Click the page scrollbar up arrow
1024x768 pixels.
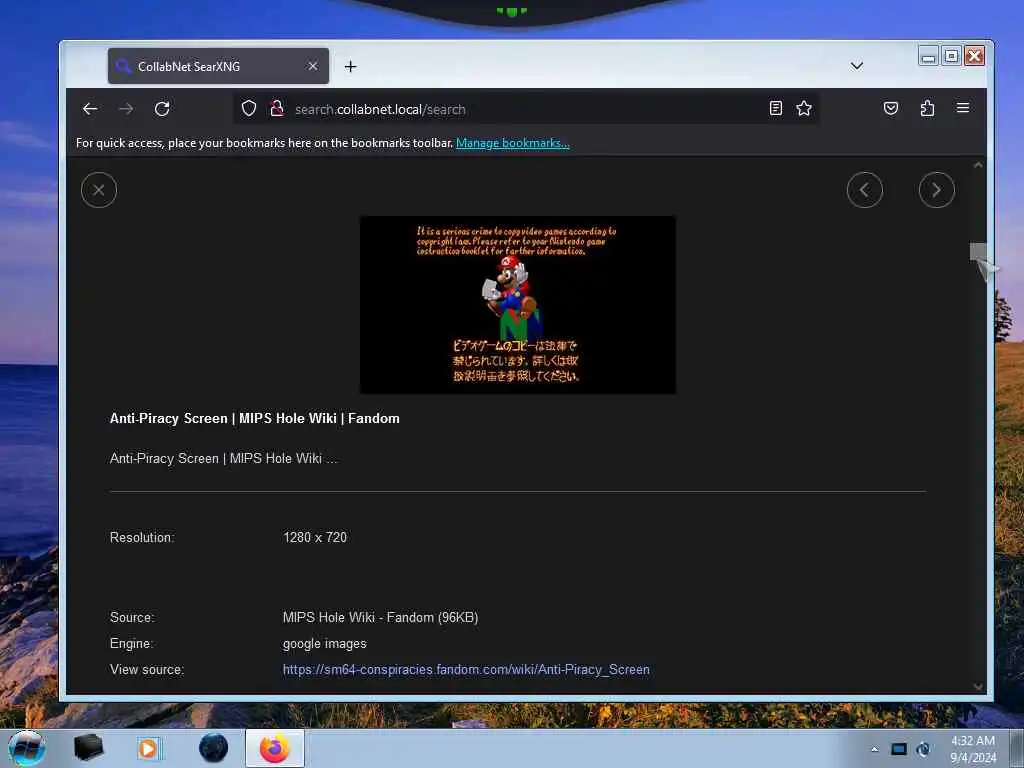coord(978,165)
